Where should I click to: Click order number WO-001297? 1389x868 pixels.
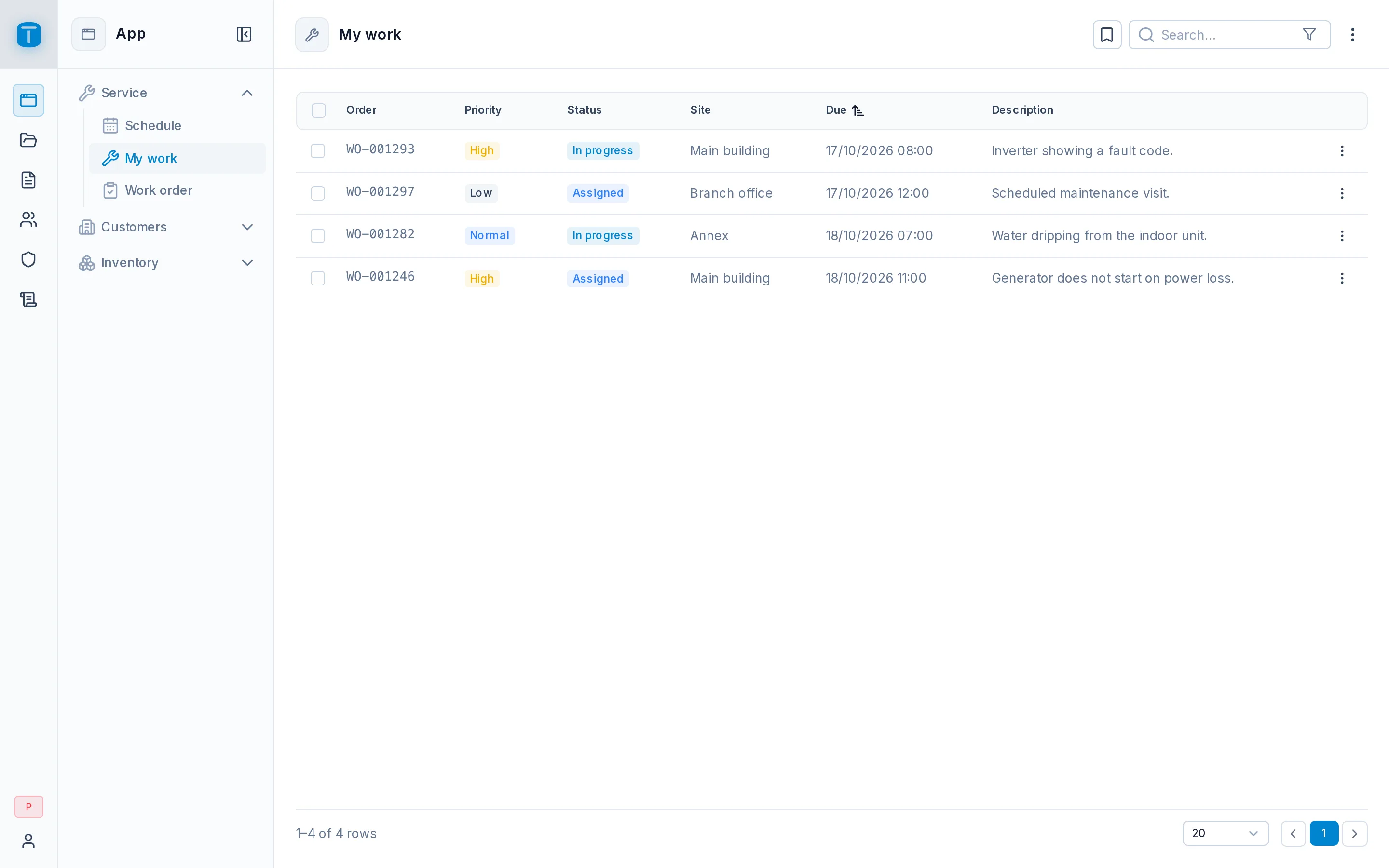380,192
